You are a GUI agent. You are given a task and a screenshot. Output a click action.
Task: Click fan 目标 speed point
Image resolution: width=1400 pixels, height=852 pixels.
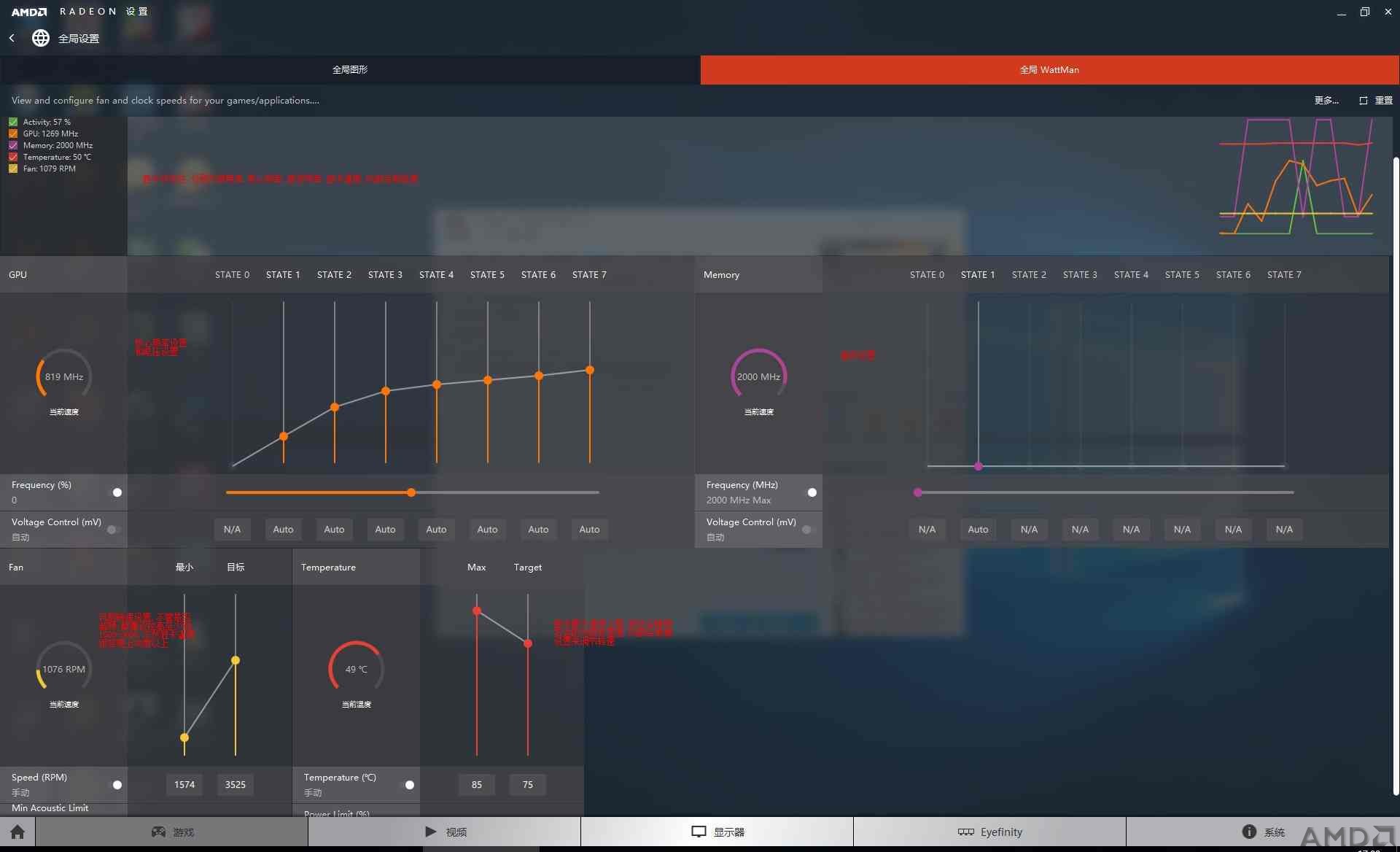coord(236,660)
